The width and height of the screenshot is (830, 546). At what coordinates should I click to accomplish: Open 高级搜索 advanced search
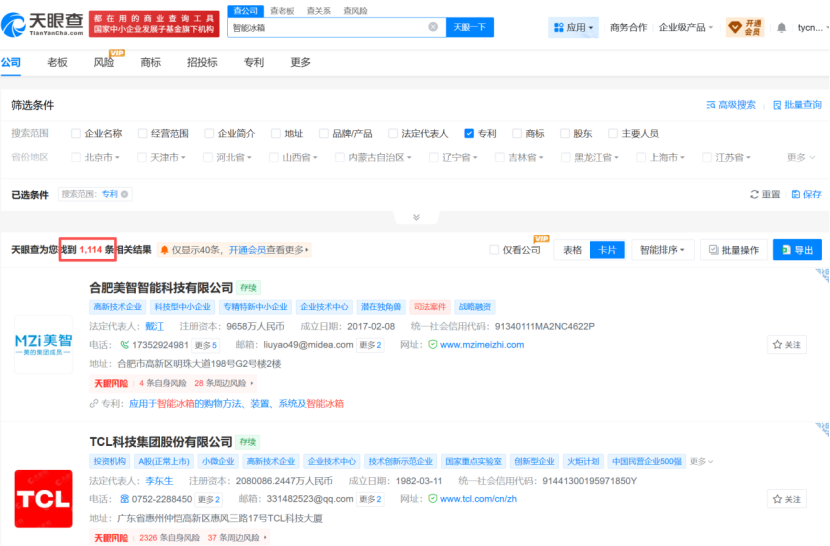731,105
